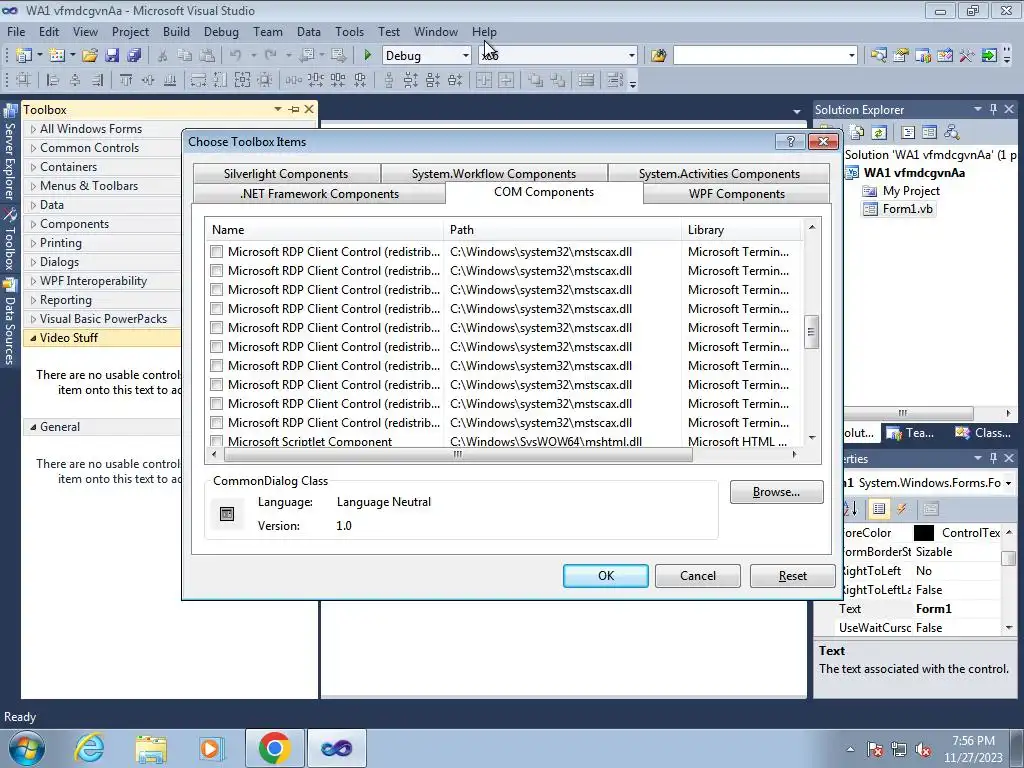This screenshot has height=768, width=1024.
Task: Switch to System.Workflow Components tab
Action: click(x=494, y=174)
